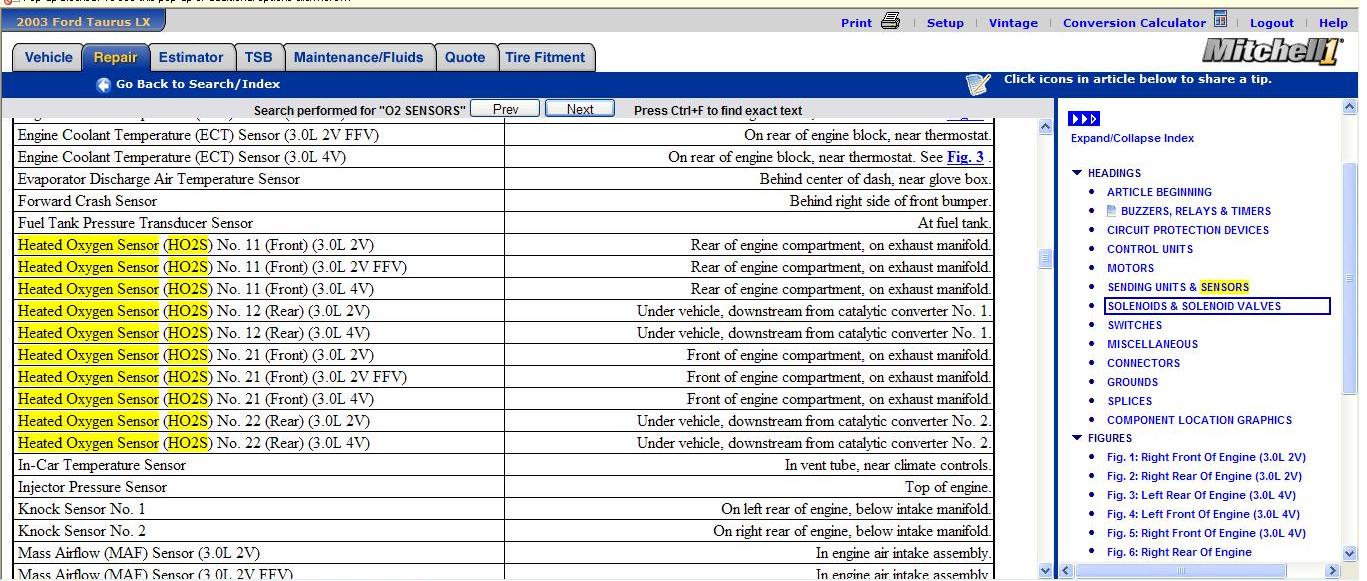Image resolution: width=1367 pixels, height=581 pixels.
Task: Go to the Maintenance/Fluids tab
Action: (359, 57)
